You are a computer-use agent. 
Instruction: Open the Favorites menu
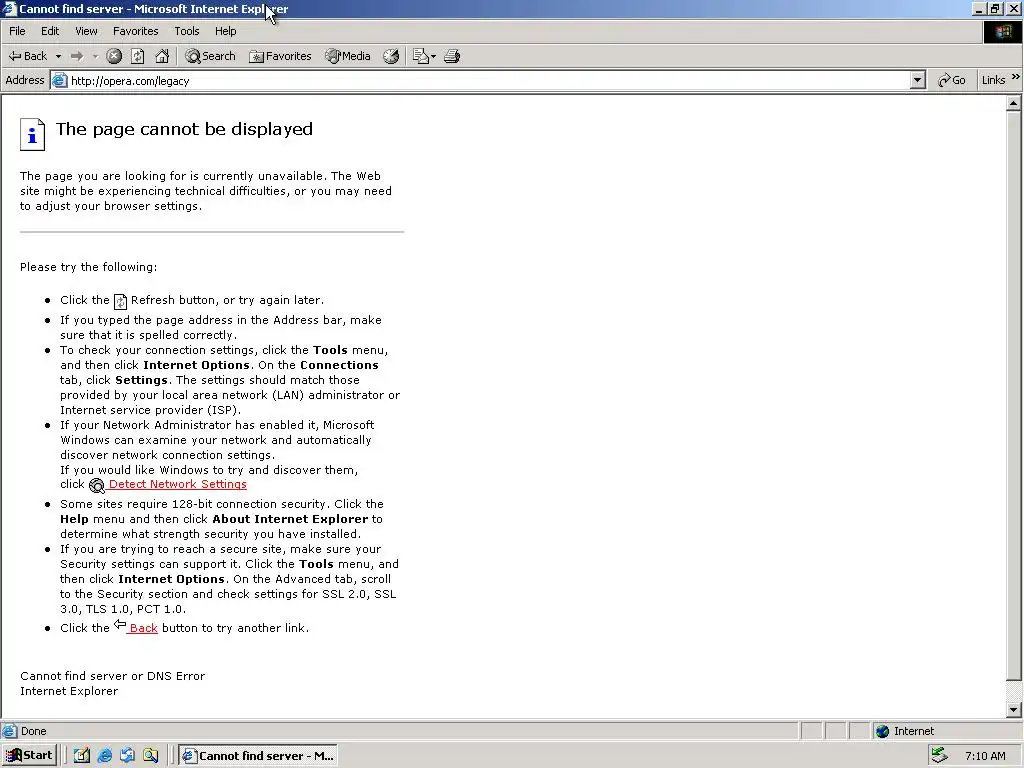pos(136,31)
